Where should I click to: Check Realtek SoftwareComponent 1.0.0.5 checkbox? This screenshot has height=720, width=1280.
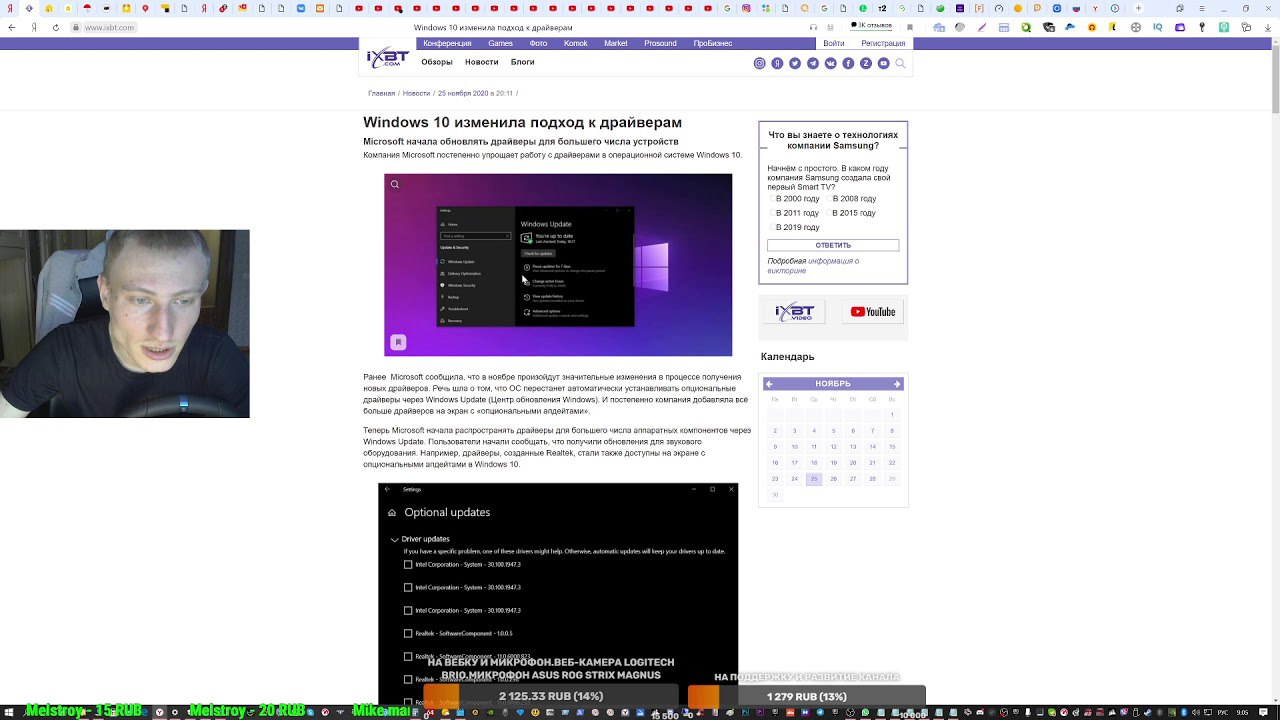(408, 633)
